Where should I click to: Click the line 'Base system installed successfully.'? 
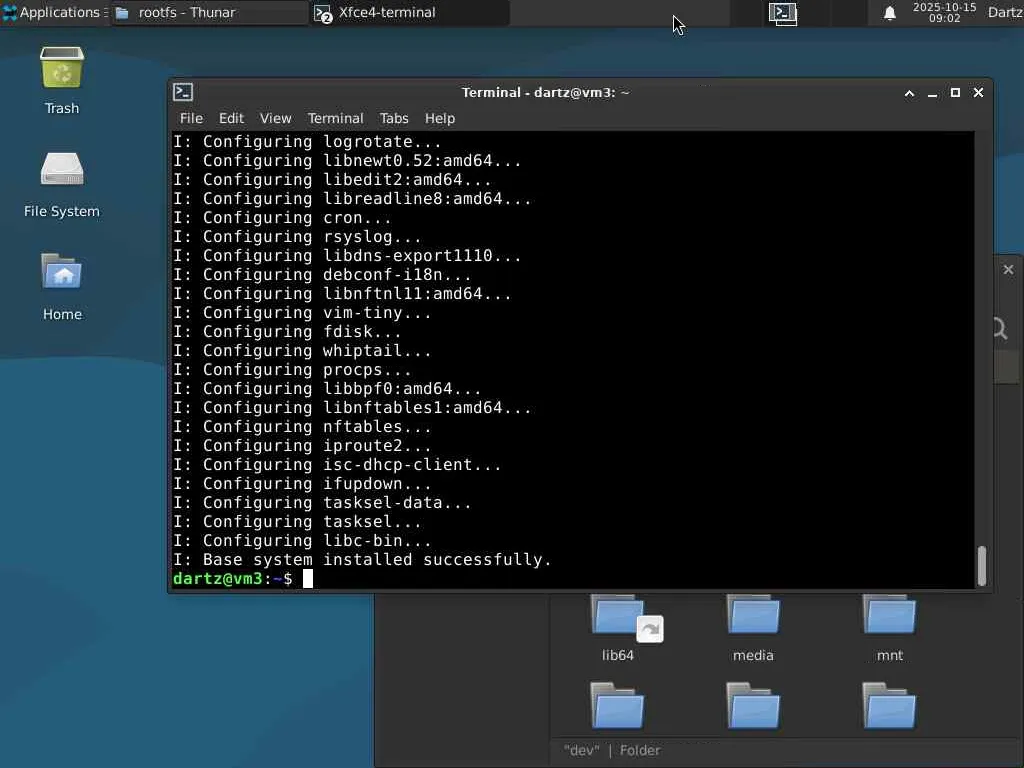pyautogui.click(x=377, y=560)
